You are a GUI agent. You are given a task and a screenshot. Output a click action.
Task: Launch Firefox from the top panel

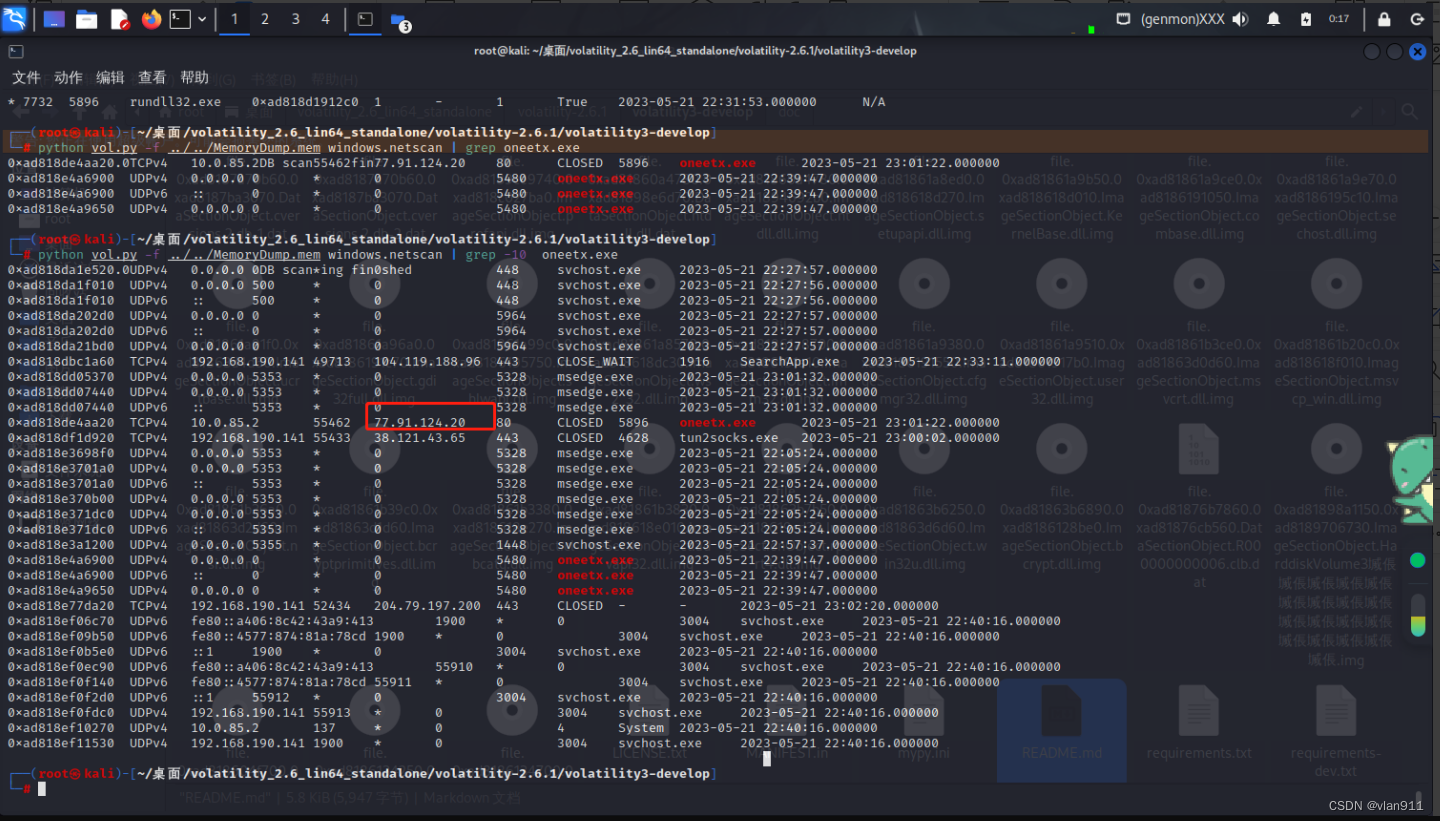point(151,19)
